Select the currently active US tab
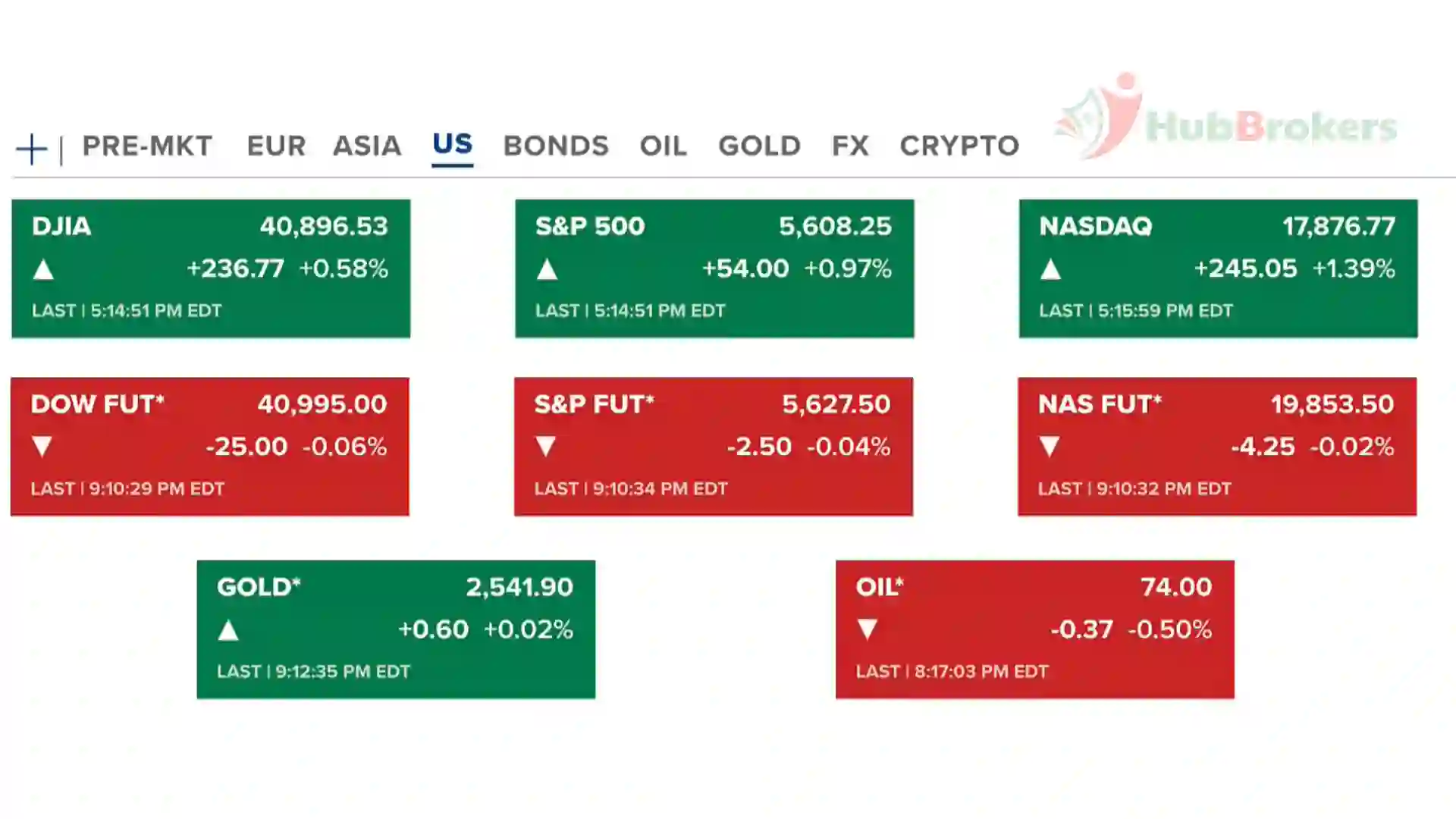The image size is (1456, 819). point(452,144)
